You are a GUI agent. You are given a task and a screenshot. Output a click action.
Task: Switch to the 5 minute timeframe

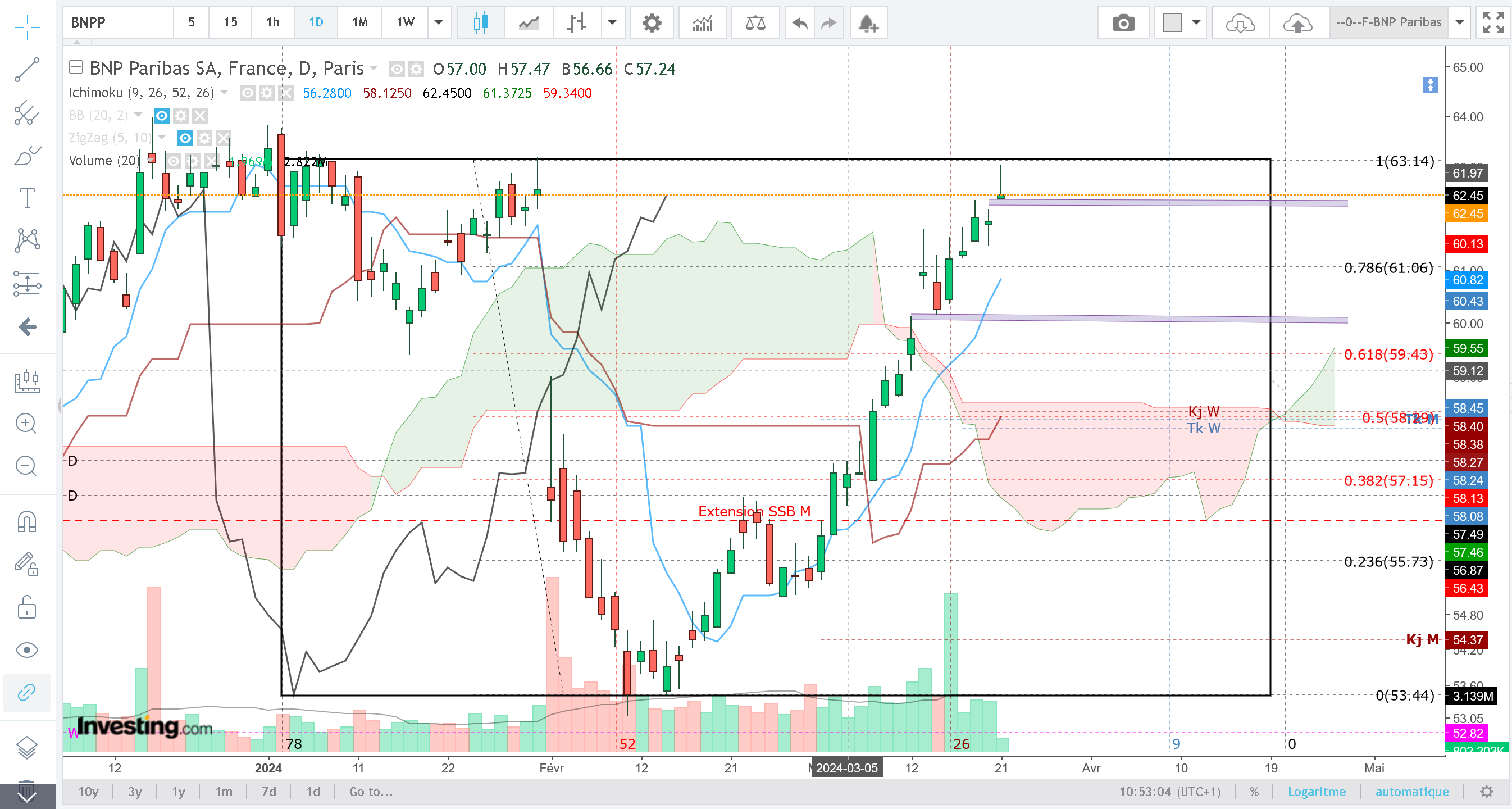[x=192, y=23]
